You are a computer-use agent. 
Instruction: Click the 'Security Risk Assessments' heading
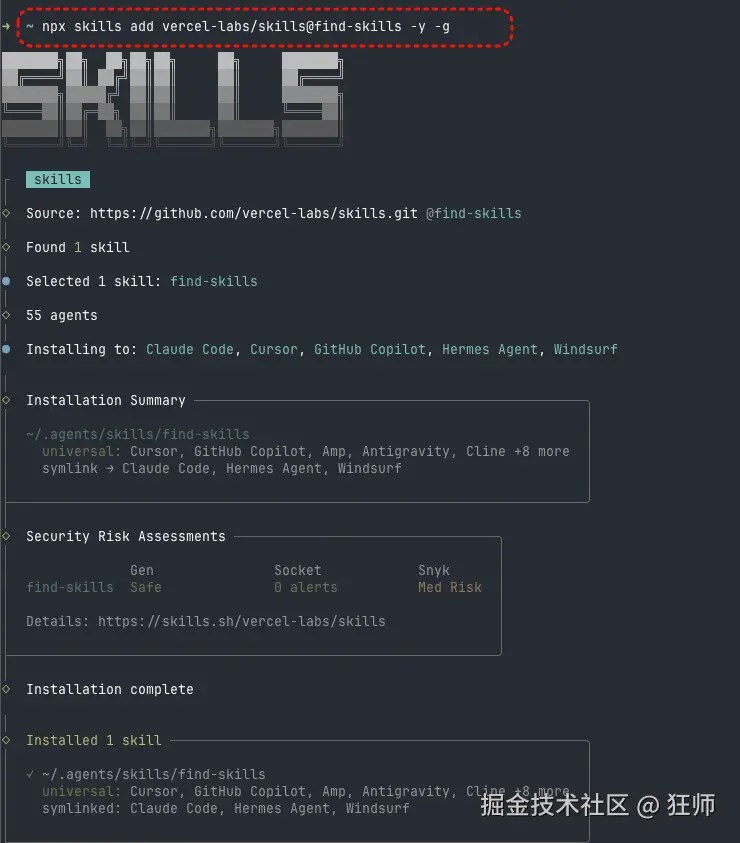[x=126, y=537]
